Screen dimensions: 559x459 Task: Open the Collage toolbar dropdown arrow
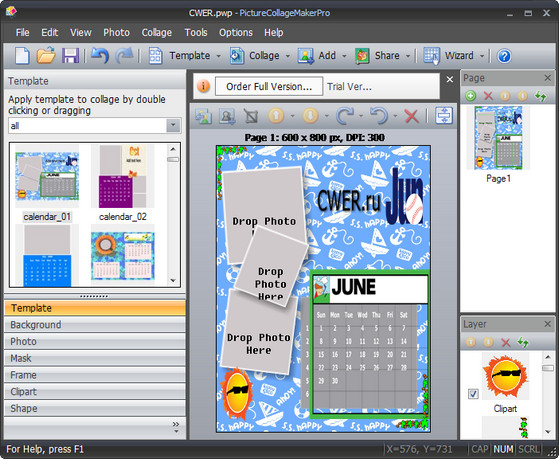click(287, 56)
